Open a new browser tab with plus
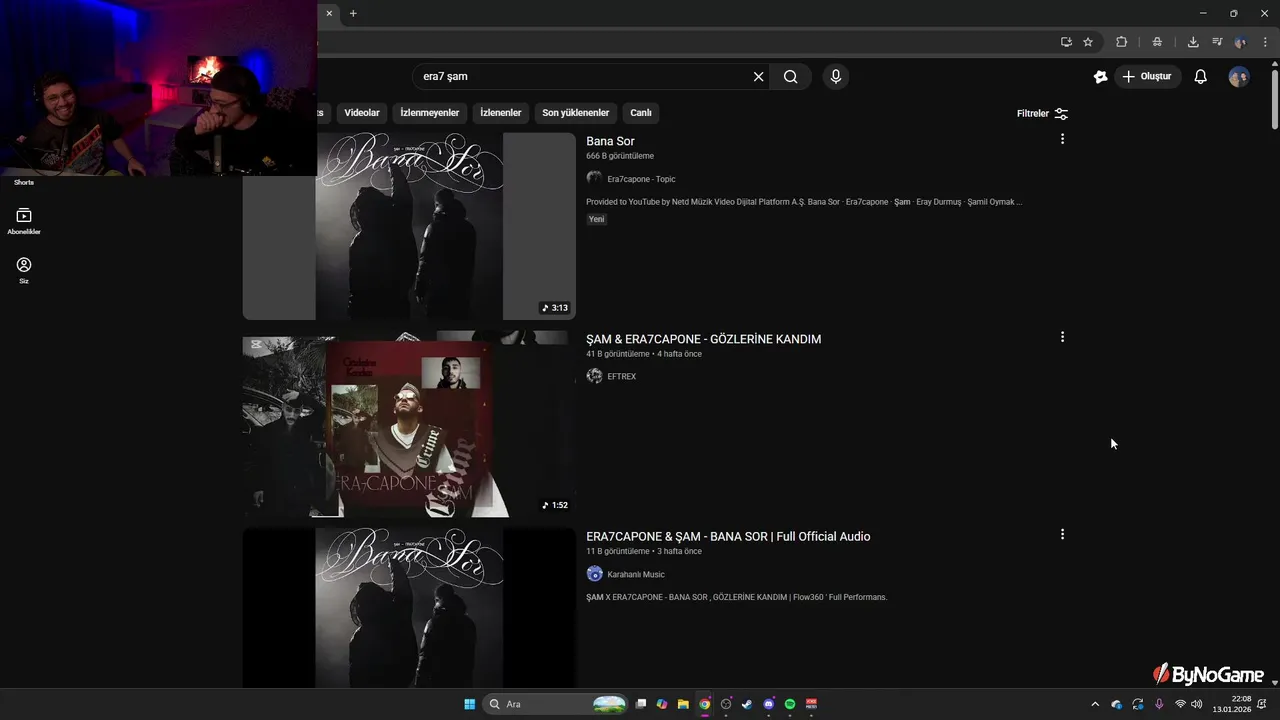The image size is (1280, 720). pos(353,13)
